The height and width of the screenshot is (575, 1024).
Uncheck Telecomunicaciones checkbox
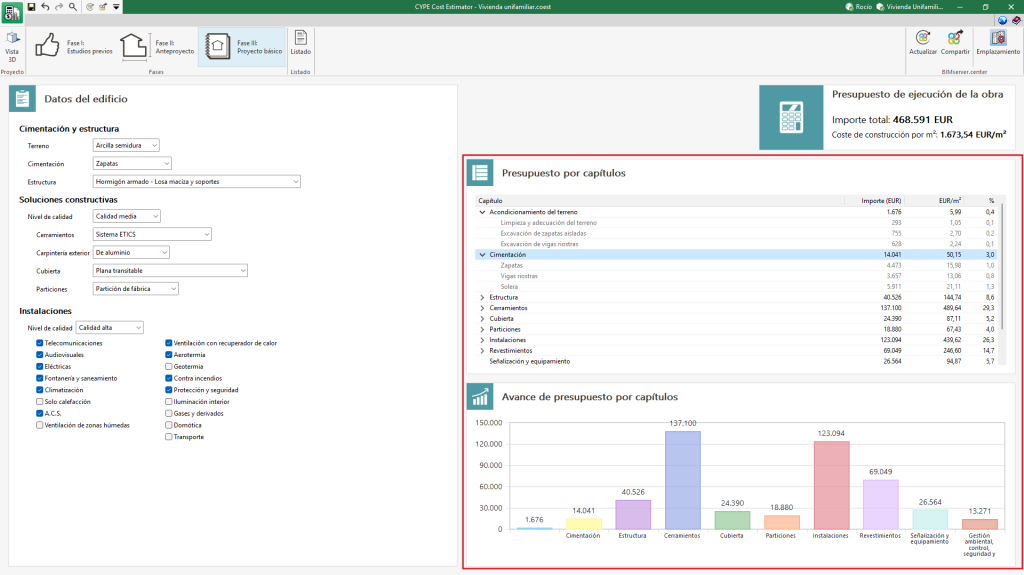coord(40,343)
